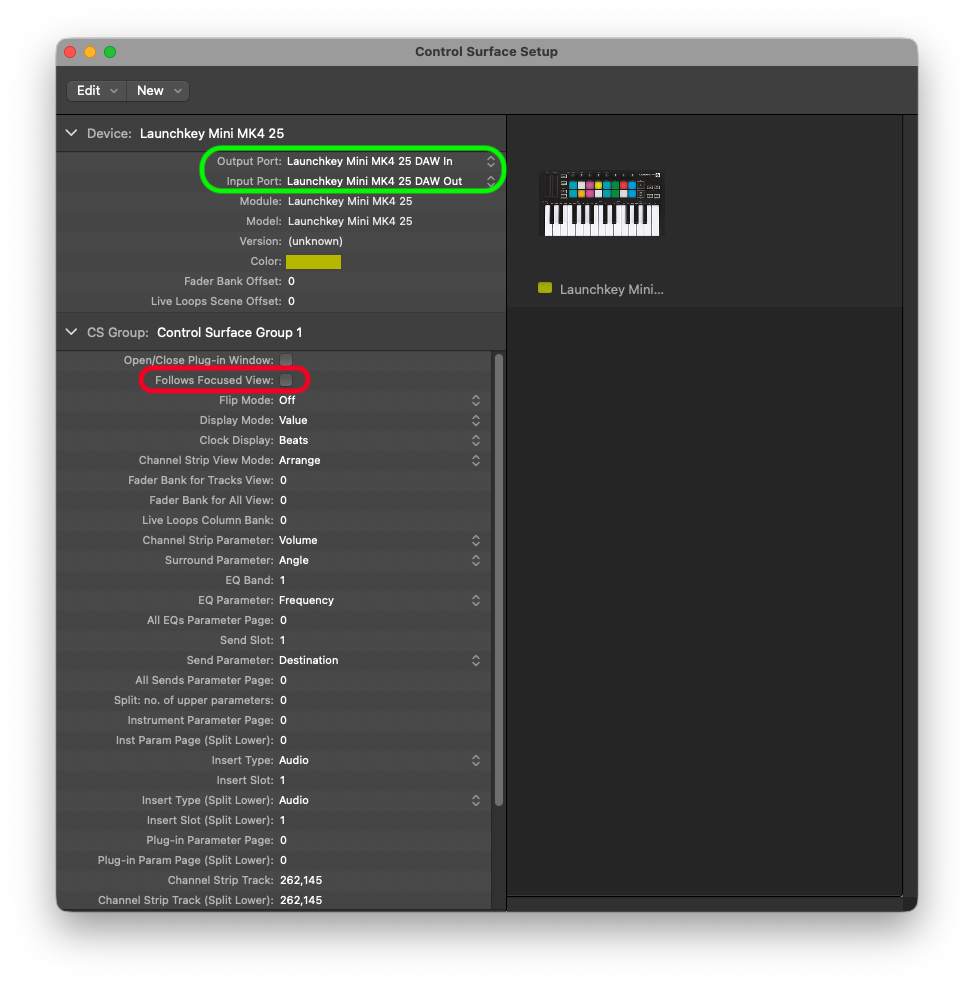Collapse the CS Group section

(x=72, y=332)
